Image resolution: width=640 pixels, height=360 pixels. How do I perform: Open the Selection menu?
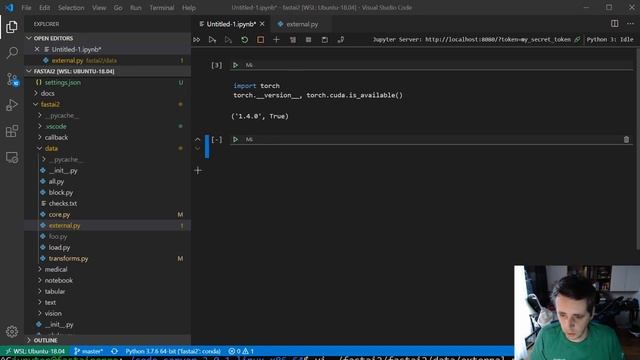point(71,7)
